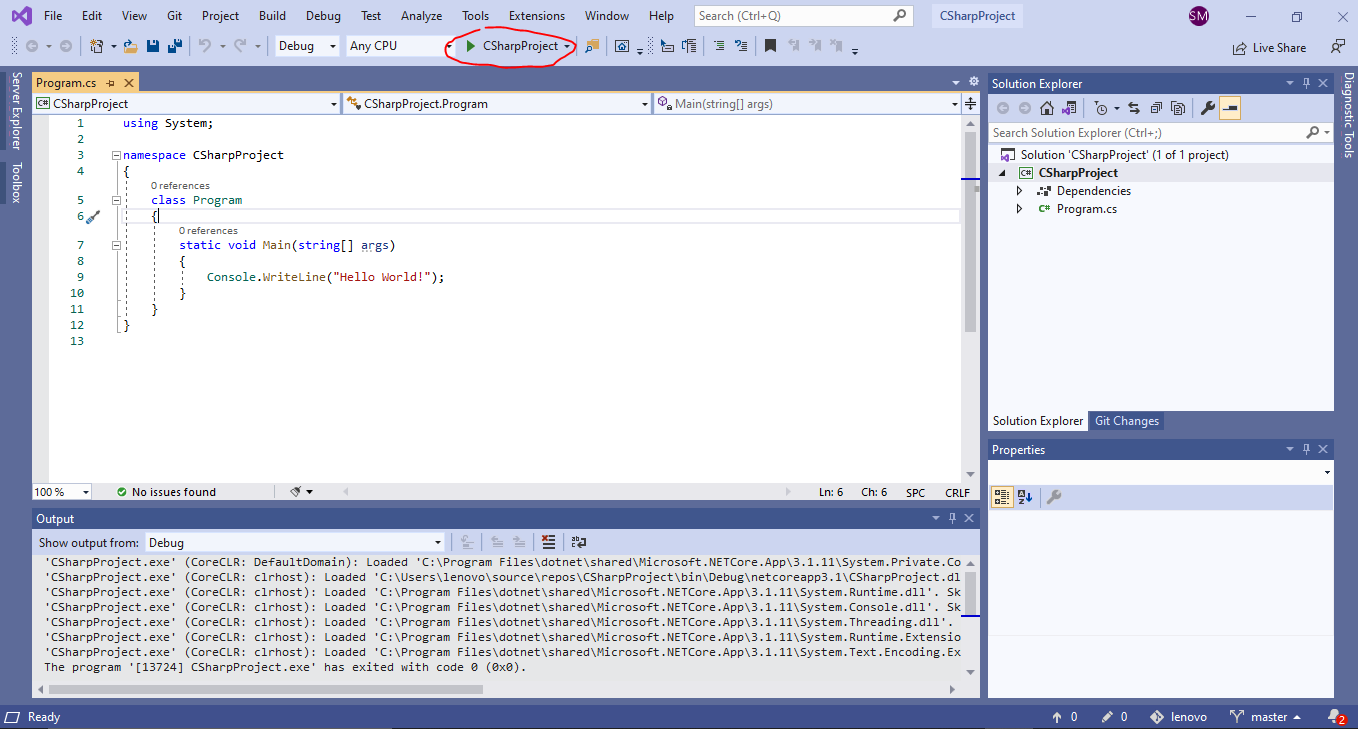Click the notifications bell in status bar

tap(1336, 717)
